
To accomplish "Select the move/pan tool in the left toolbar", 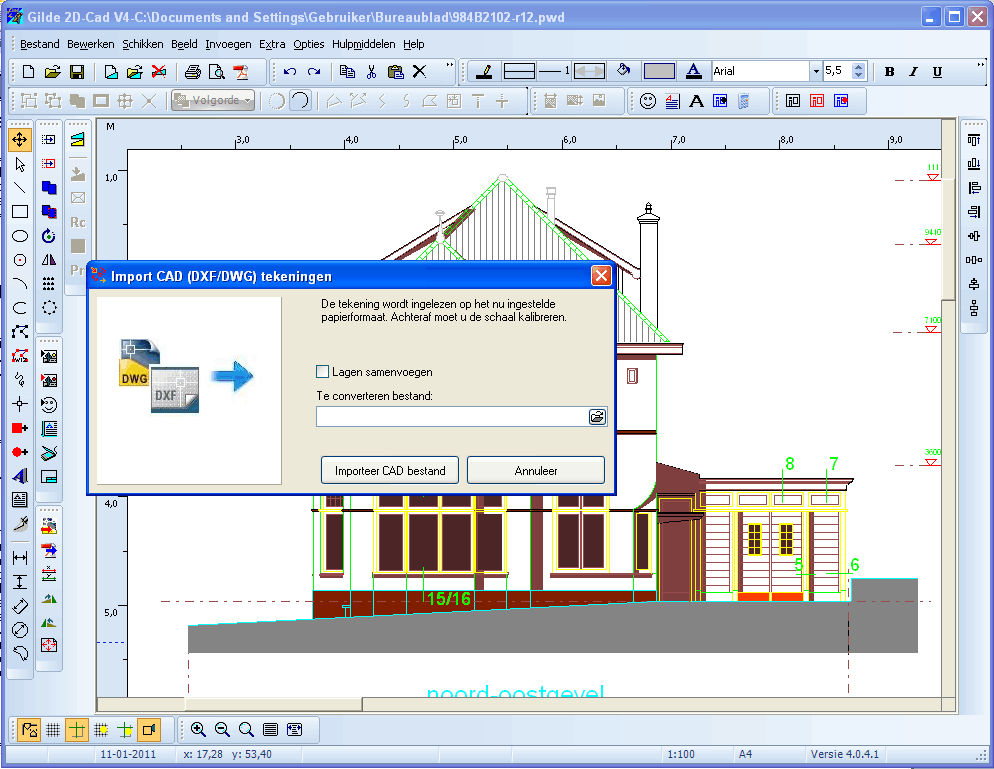I will click(20, 139).
